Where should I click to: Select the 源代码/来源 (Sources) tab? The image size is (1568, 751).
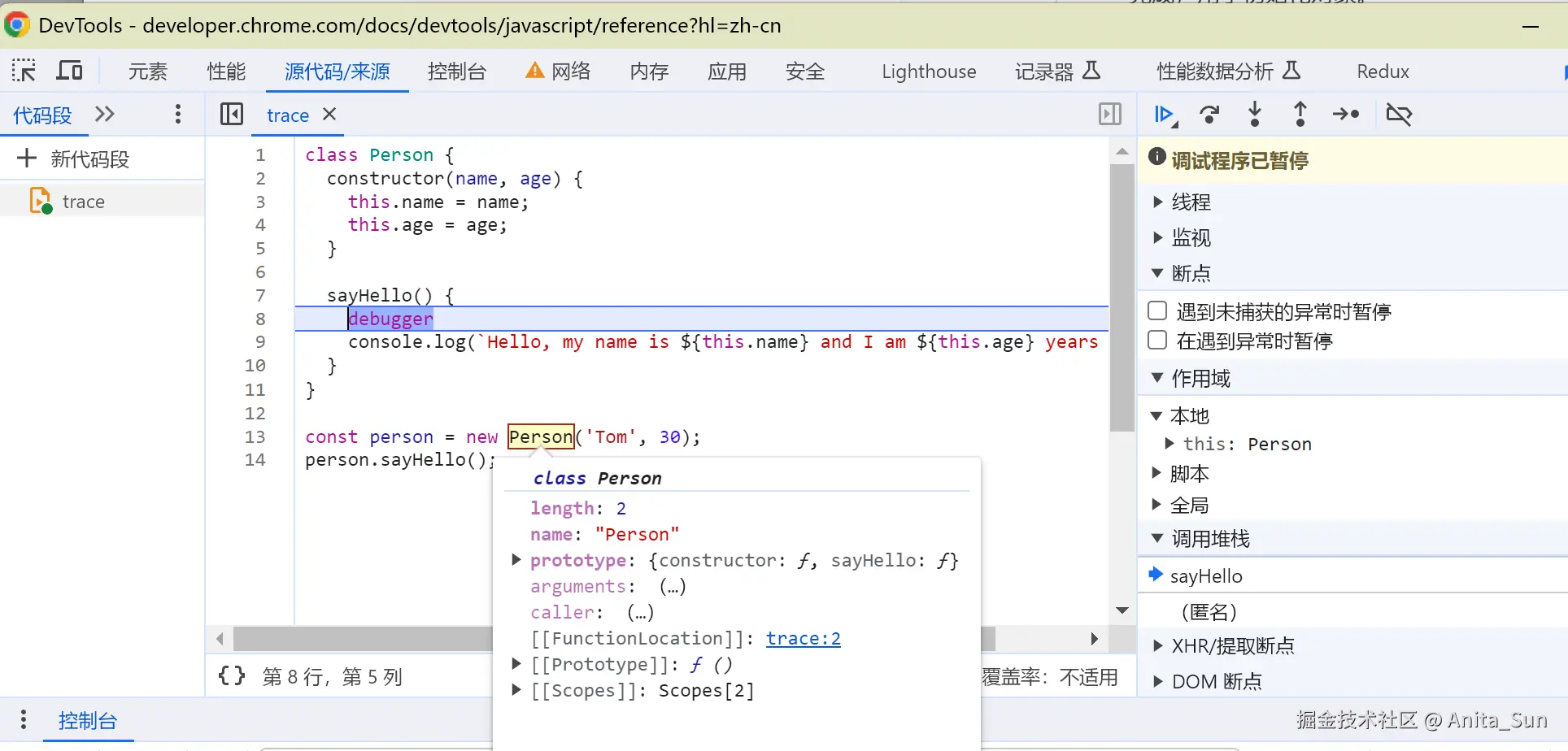(x=338, y=72)
